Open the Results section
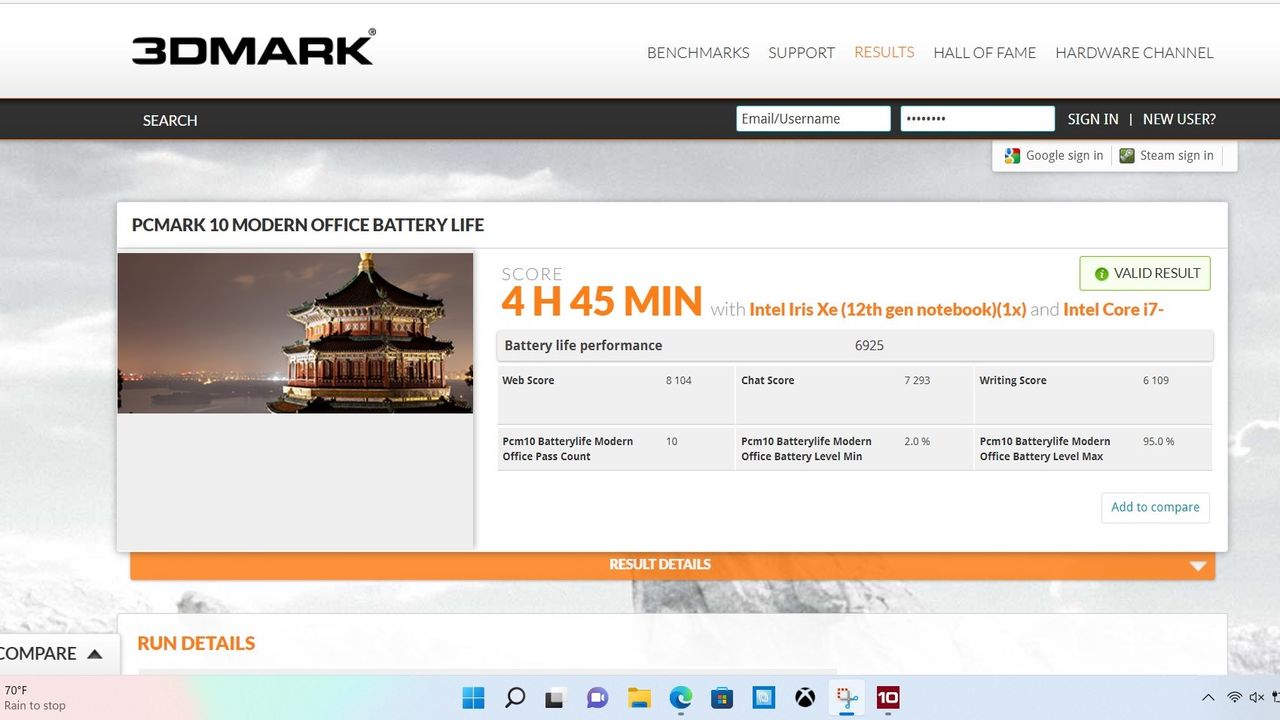Image resolution: width=1280 pixels, height=720 pixels. [884, 52]
